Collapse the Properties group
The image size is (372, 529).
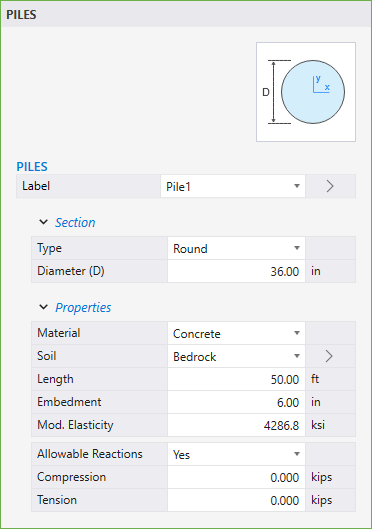point(44,307)
